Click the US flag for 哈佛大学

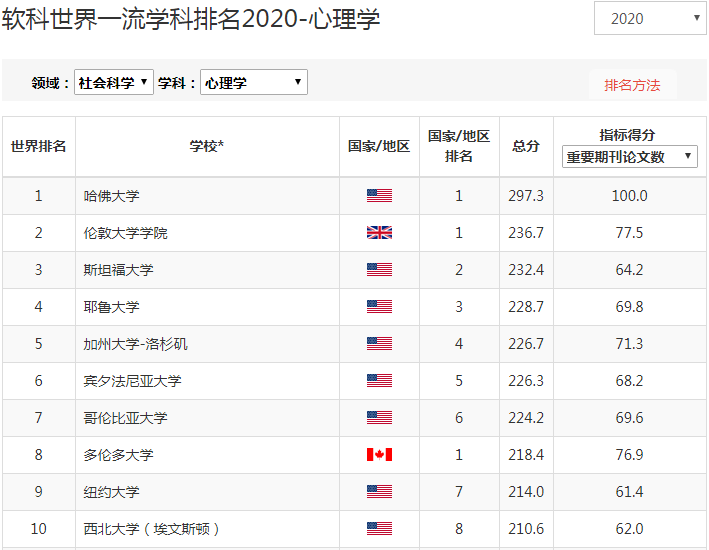(x=379, y=196)
